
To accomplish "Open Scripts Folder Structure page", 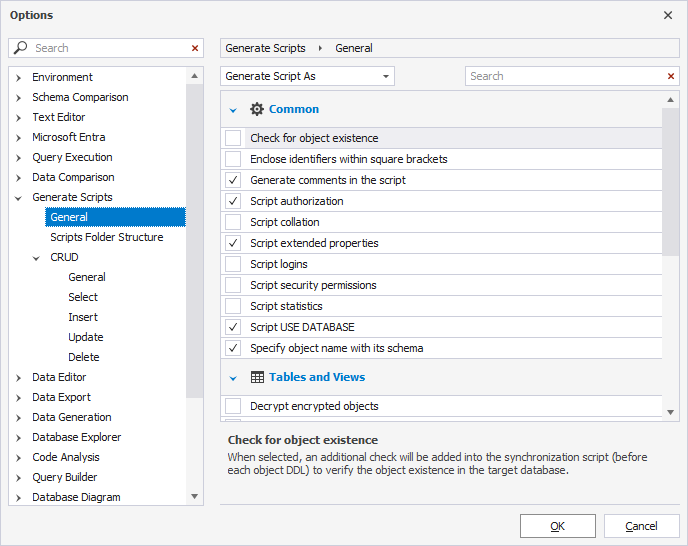I will [x=107, y=237].
